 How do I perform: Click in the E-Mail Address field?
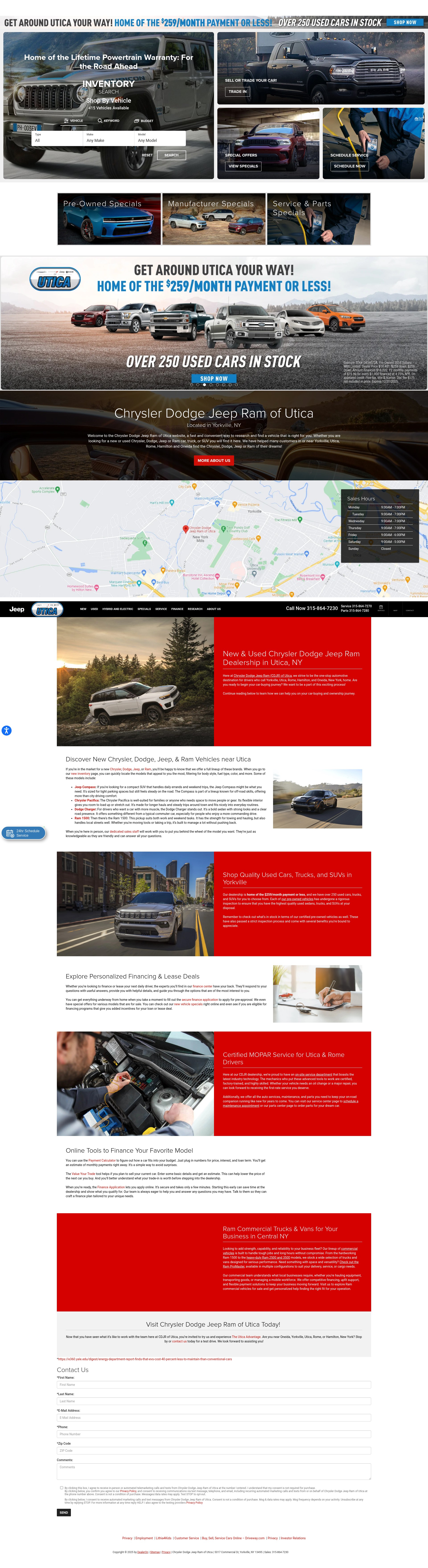coord(214,1418)
